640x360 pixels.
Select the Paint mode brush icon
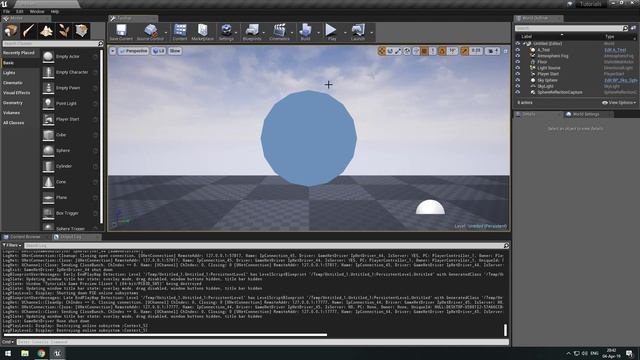29,31
